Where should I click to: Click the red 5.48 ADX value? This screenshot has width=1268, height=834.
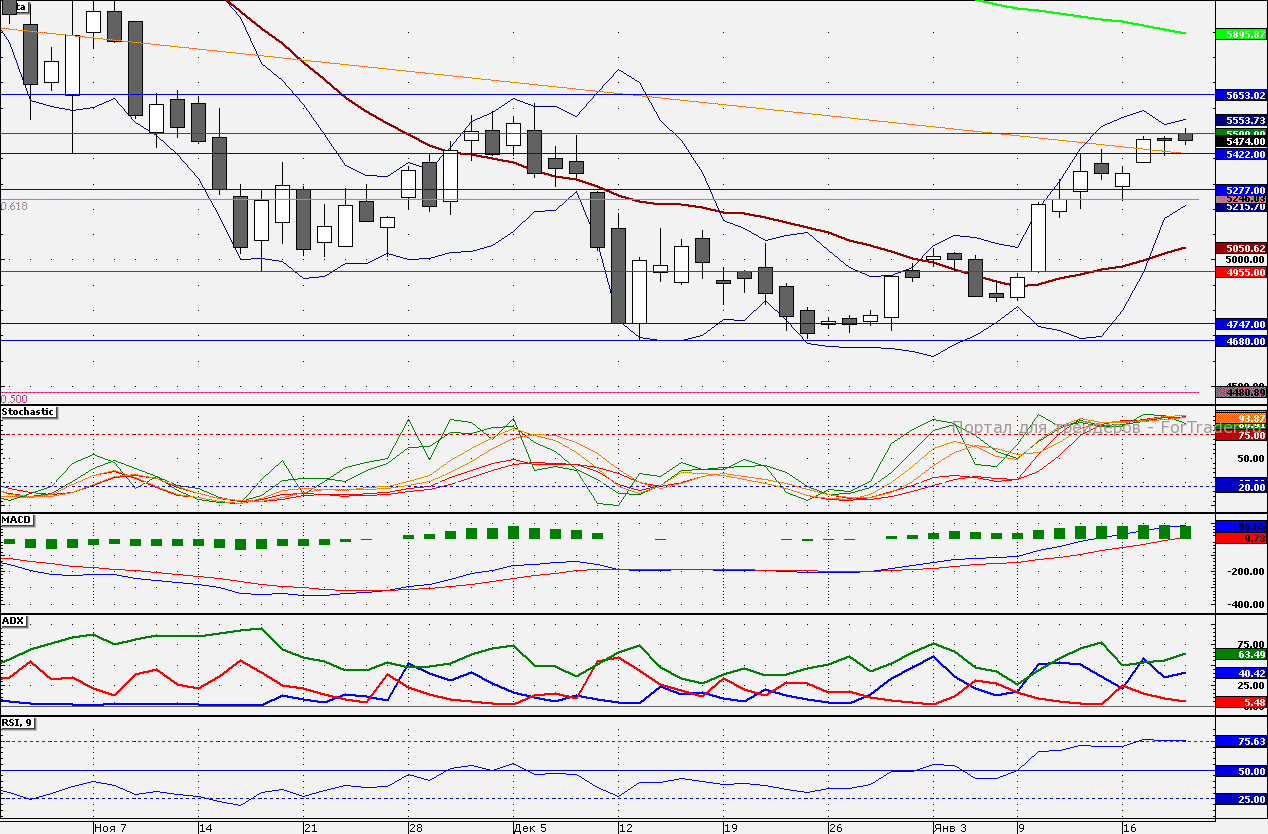click(x=1240, y=703)
